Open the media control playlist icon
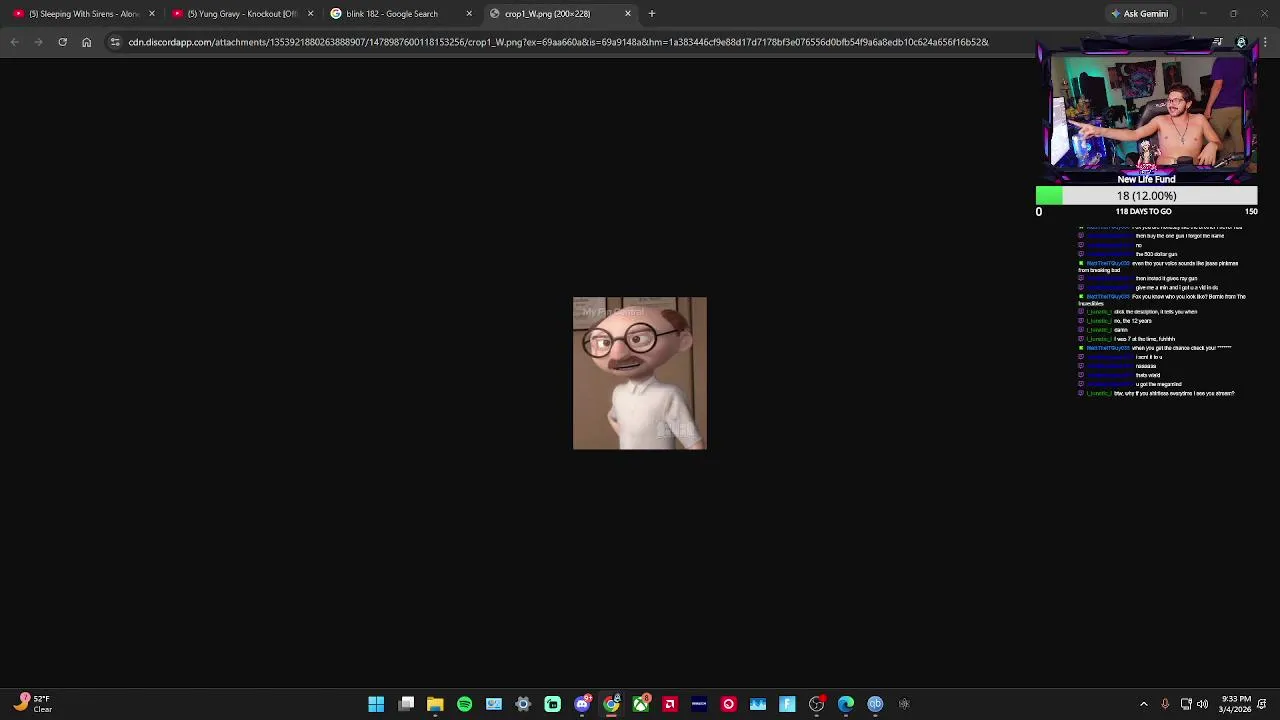This screenshot has height=720, width=1280. coord(1217,42)
